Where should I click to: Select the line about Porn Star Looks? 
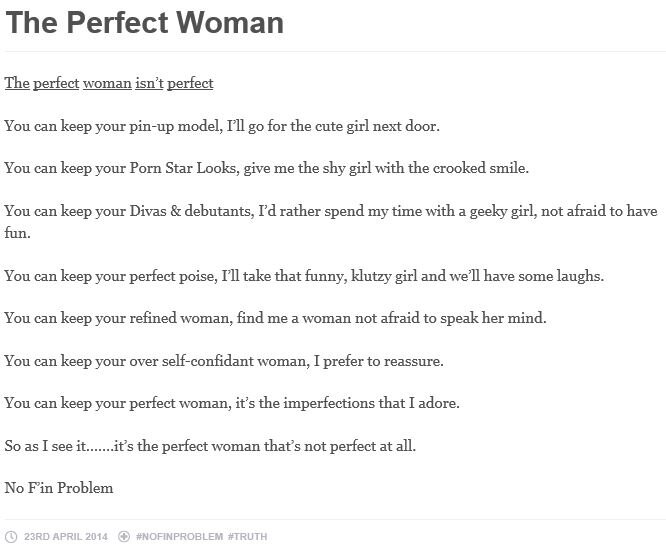266,168
